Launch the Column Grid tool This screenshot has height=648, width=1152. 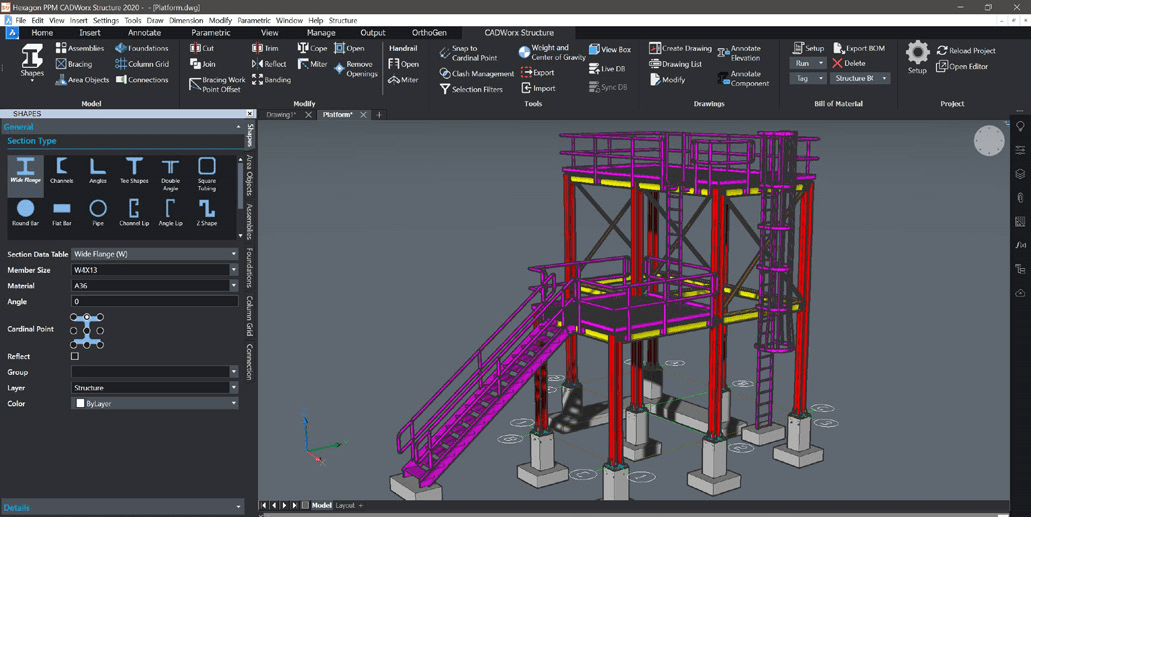142,64
